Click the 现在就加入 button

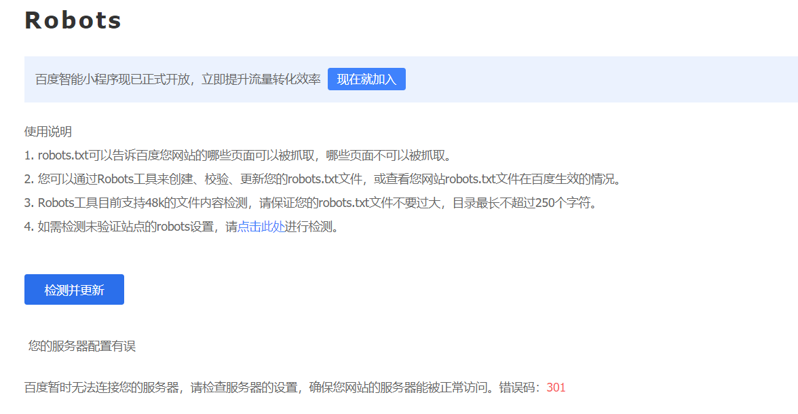(x=366, y=79)
